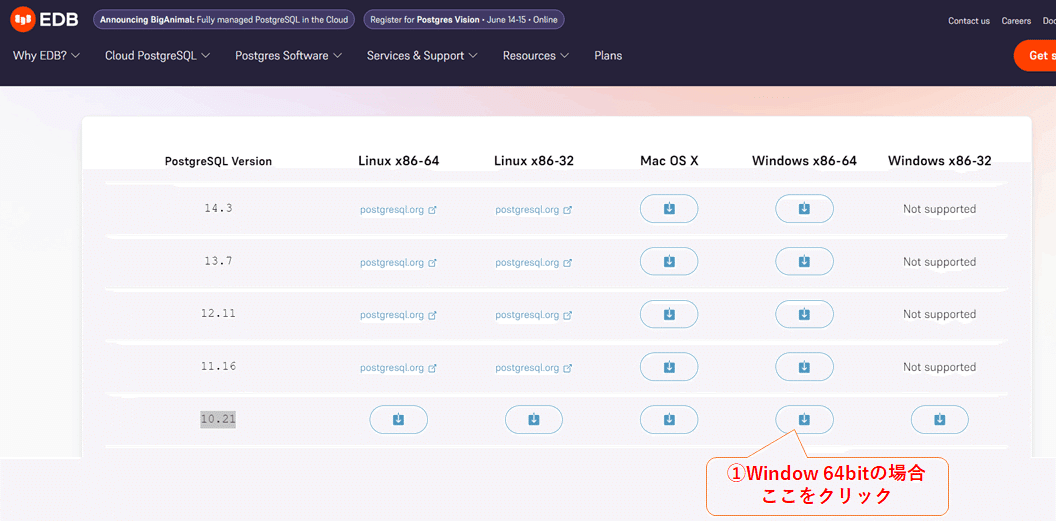
Task: Open postgresql.org link for 13.7 Linux x86-32
Action: (533, 262)
